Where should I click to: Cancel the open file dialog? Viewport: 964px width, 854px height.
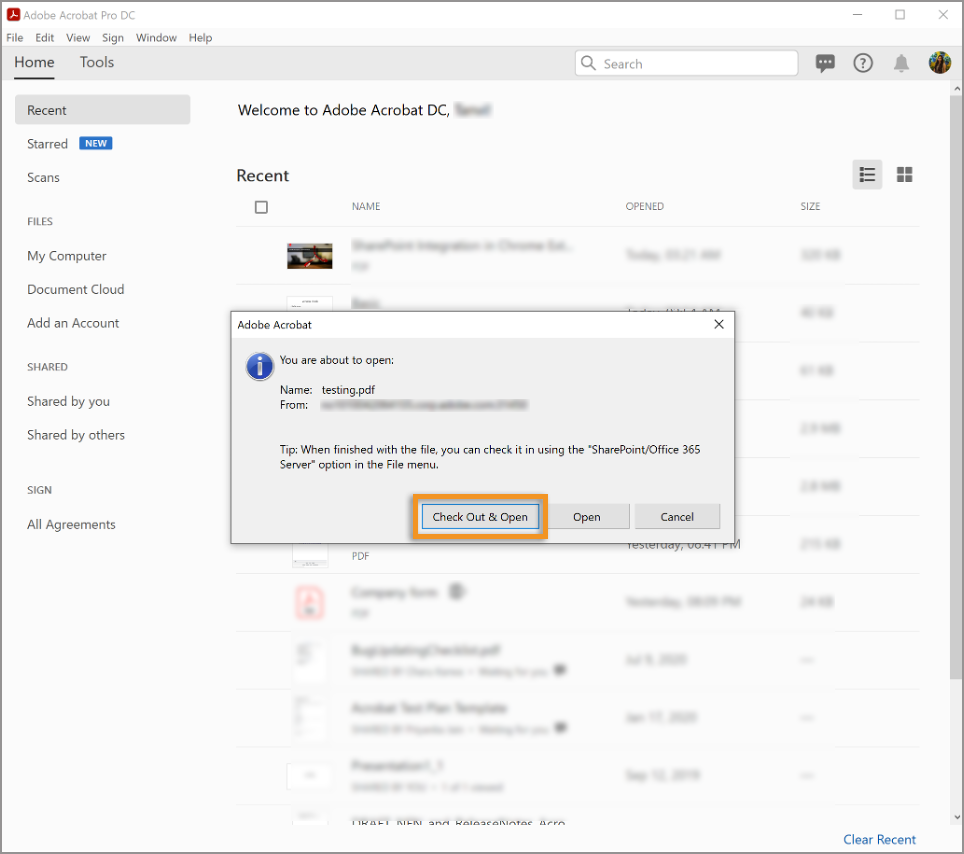click(x=677, y=517)
